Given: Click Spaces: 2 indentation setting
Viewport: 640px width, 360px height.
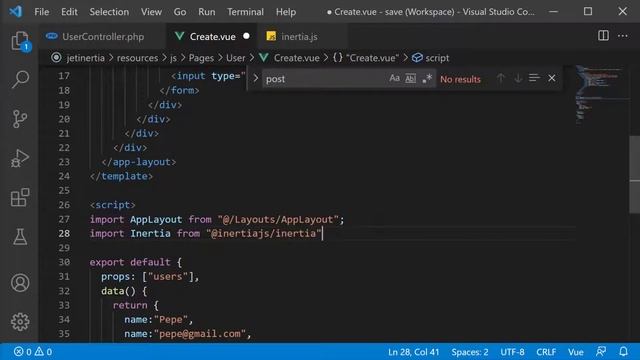Looking at the screenshot, I should tap(469, 351).
